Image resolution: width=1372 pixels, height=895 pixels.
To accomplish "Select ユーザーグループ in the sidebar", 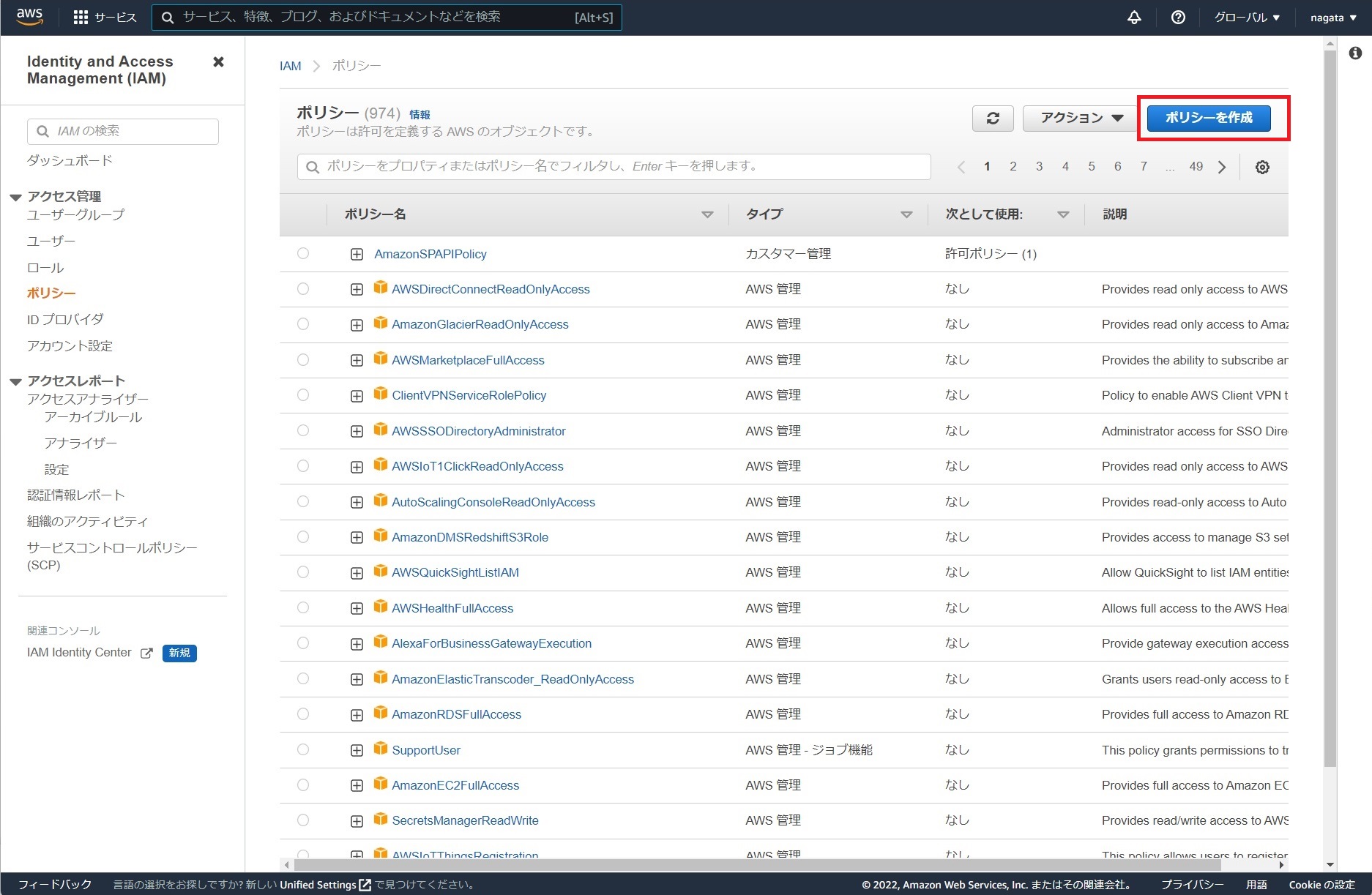I will click(x=75, y=214).
